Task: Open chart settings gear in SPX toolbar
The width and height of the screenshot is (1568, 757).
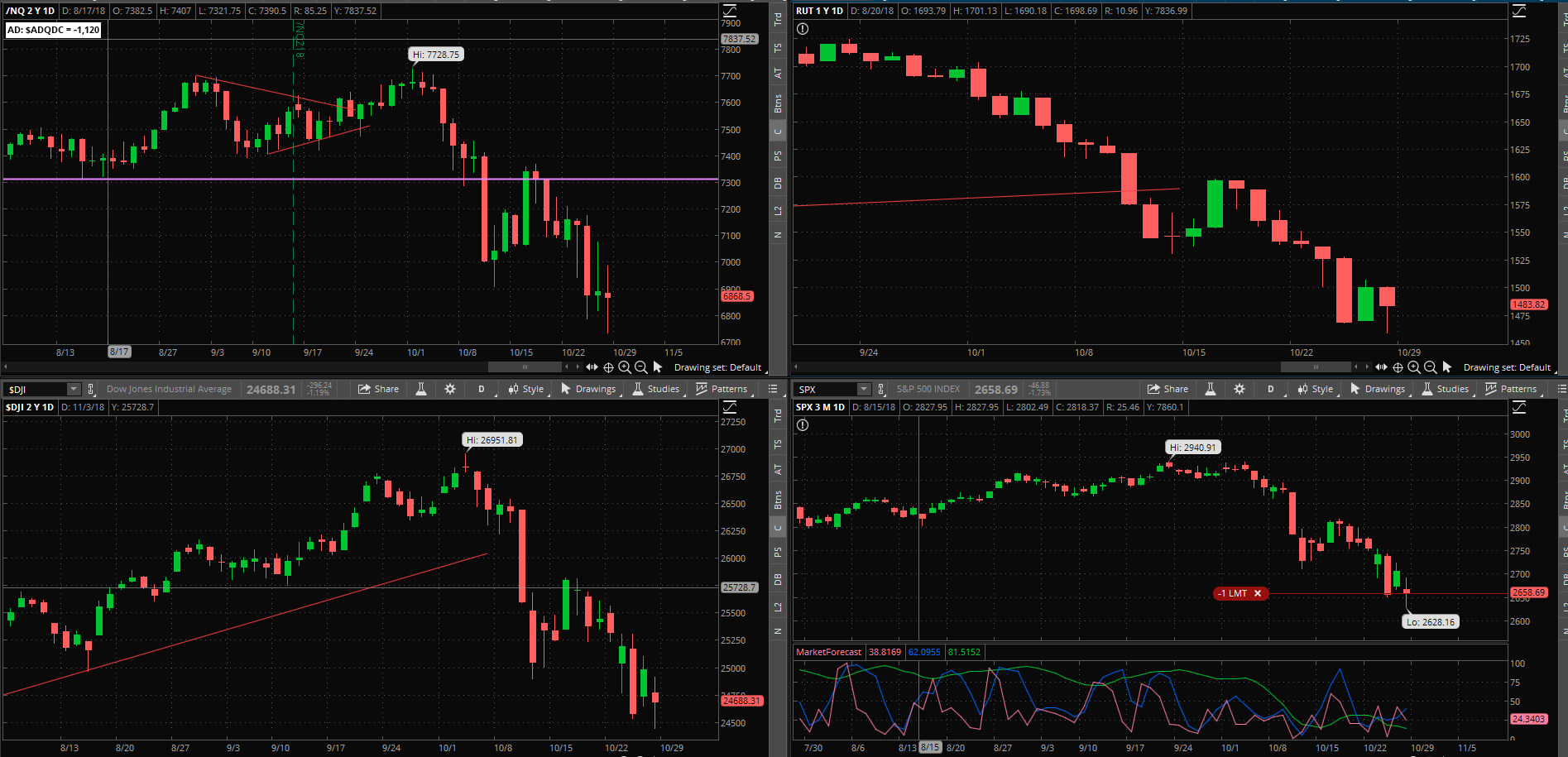Action: coord(1240,389)
